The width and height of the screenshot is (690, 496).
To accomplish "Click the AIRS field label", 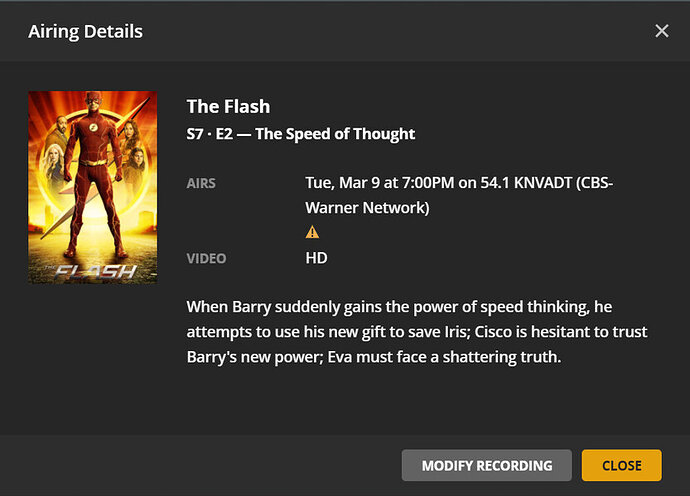I will click(201, 184).
